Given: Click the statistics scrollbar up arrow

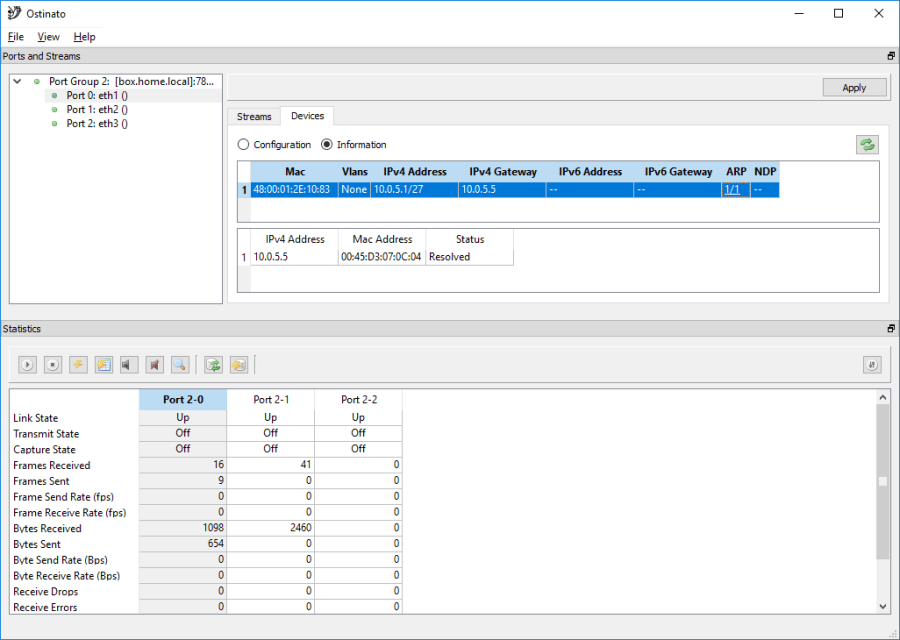Looking at the screenshot, I should (x=883, y=397).
